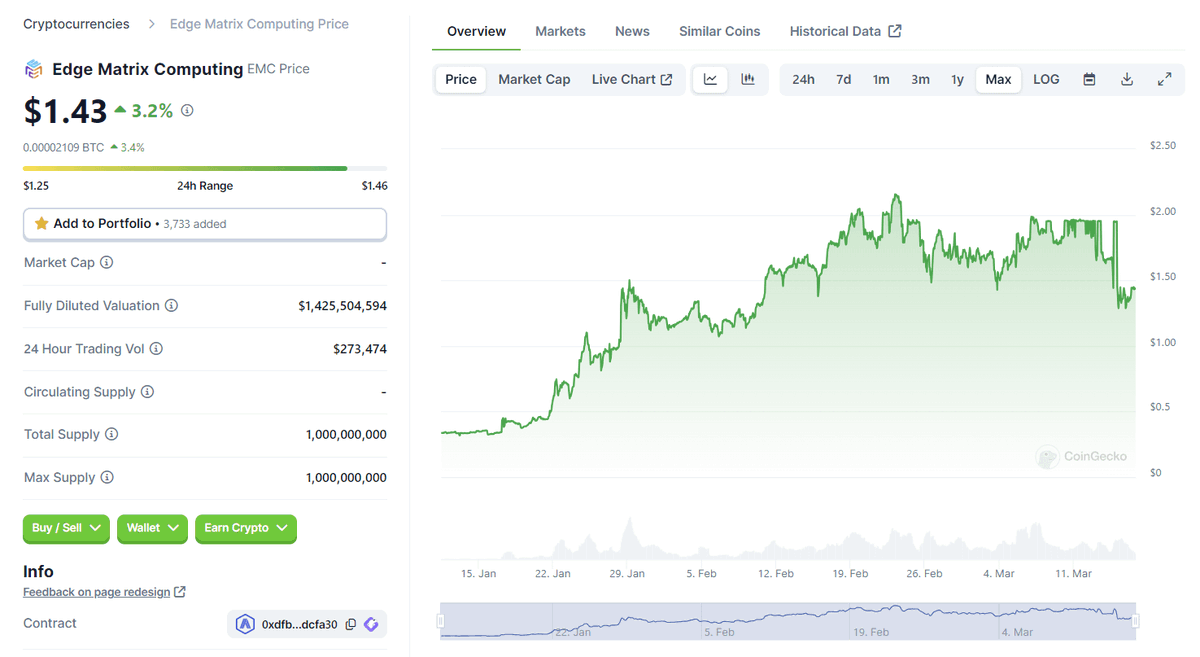
Task: Click info icon beside Market Cap
Action: click(107, 262)
